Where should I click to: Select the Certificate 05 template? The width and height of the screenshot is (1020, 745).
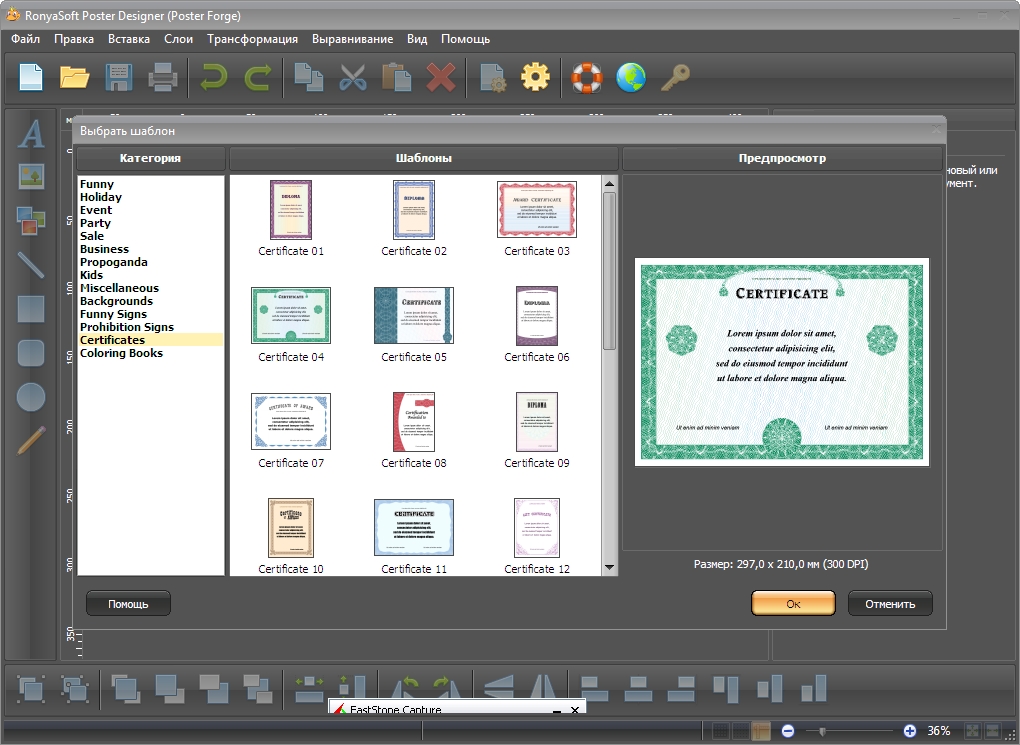(x=413, y=315)
